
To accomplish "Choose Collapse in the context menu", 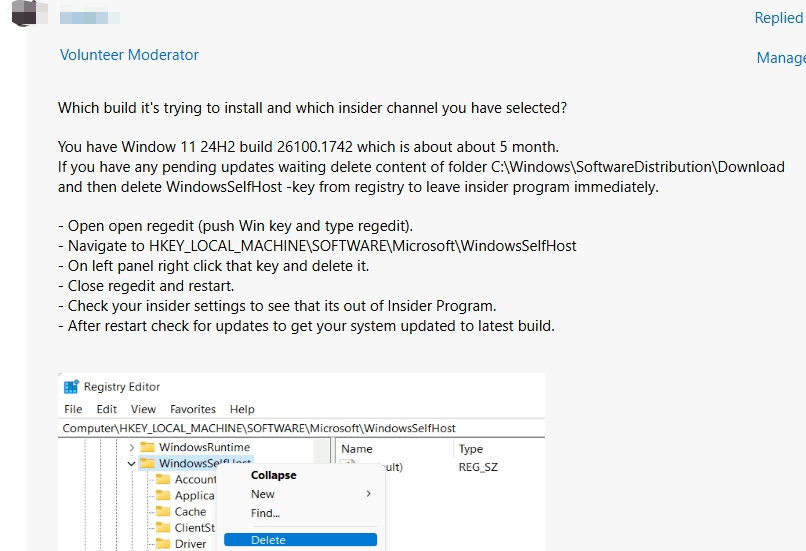I will [x=300, y=475].
